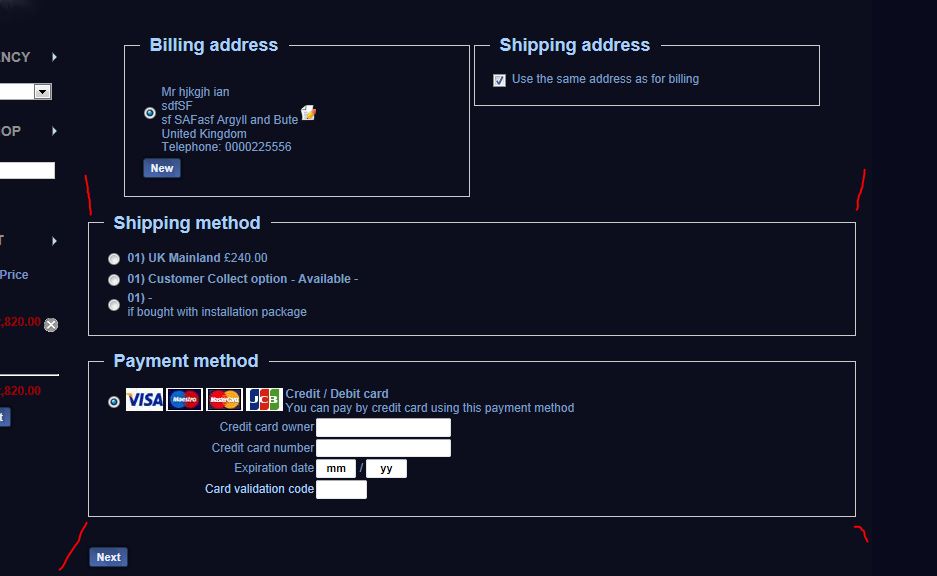
Task: Click the Next button
Action: pos(108,557)
